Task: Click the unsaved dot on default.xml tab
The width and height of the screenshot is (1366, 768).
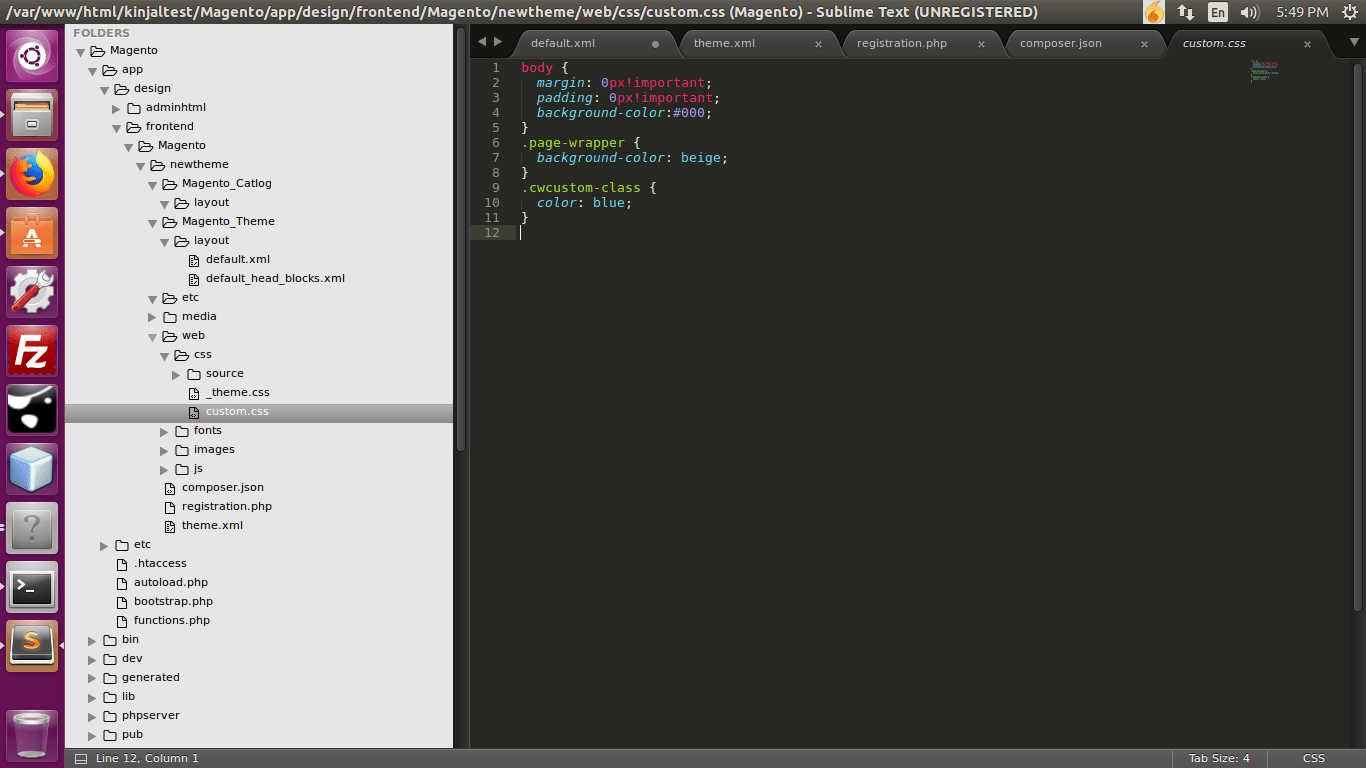Action: [x=655, y=44]
